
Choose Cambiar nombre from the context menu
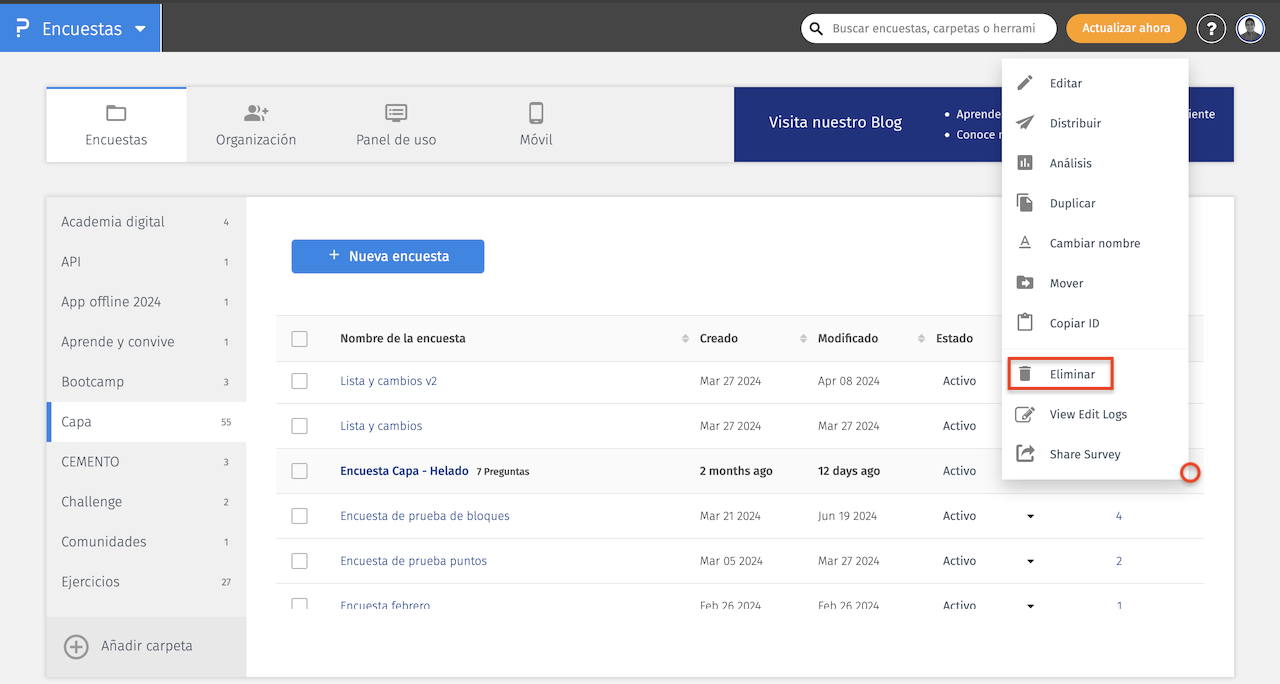1094,243
